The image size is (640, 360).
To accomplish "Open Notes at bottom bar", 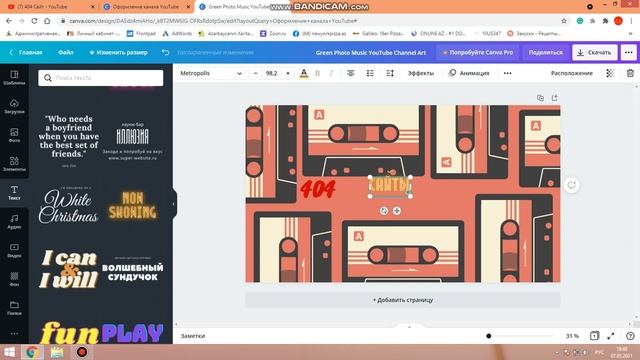I will click(193, 336).
